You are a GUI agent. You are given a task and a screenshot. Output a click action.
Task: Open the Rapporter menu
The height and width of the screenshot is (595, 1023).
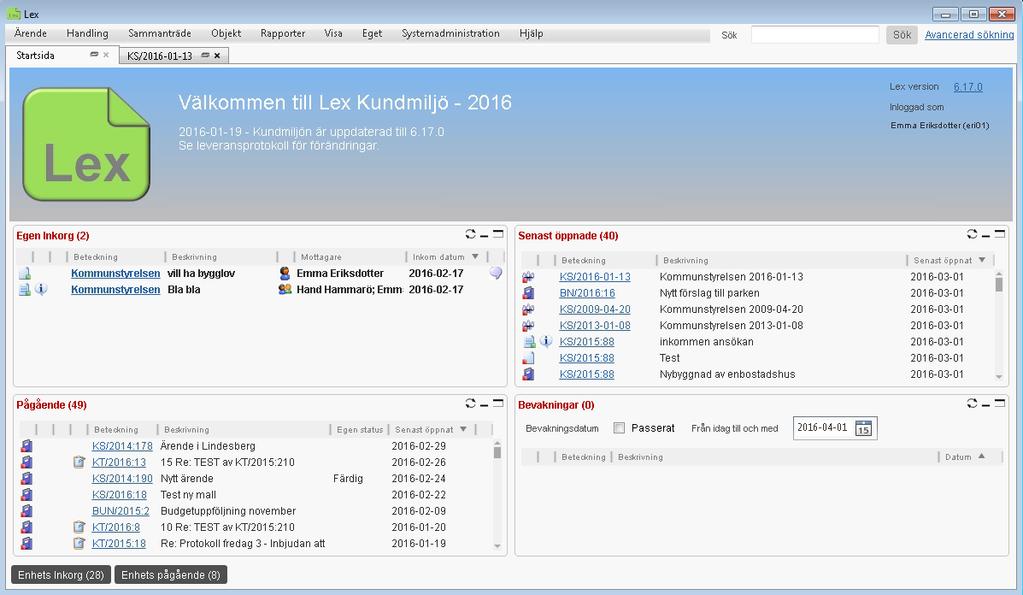point(282,33)
